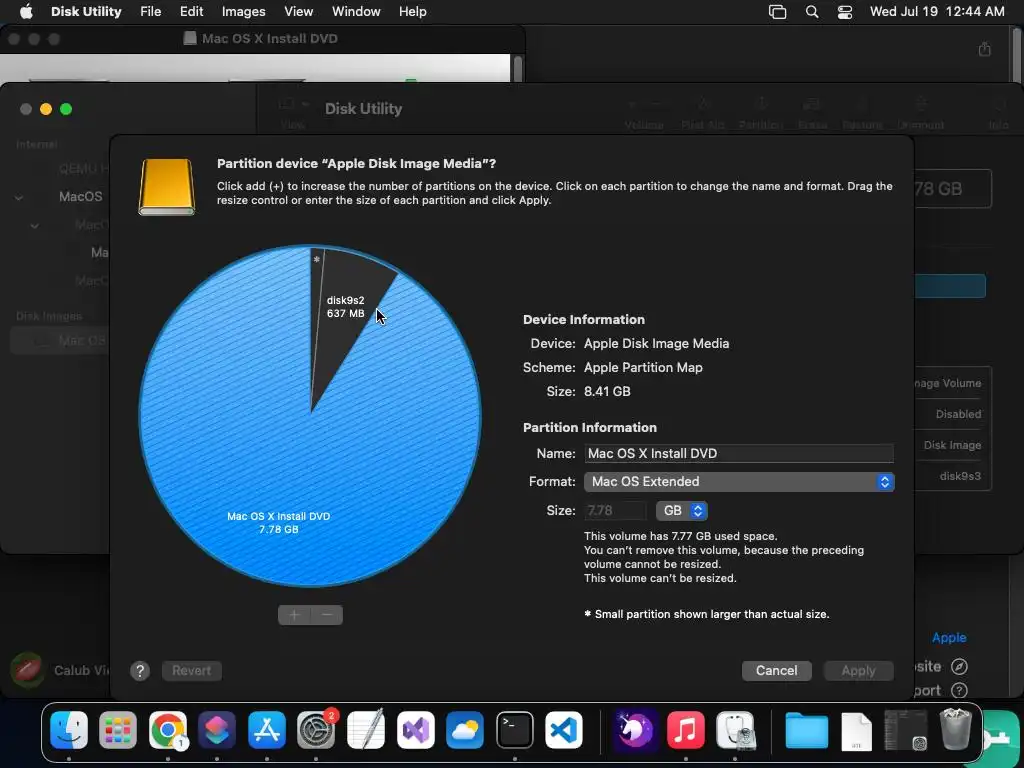Click the menu bar date and time
1024x768 pixels.
coord(937,12)
